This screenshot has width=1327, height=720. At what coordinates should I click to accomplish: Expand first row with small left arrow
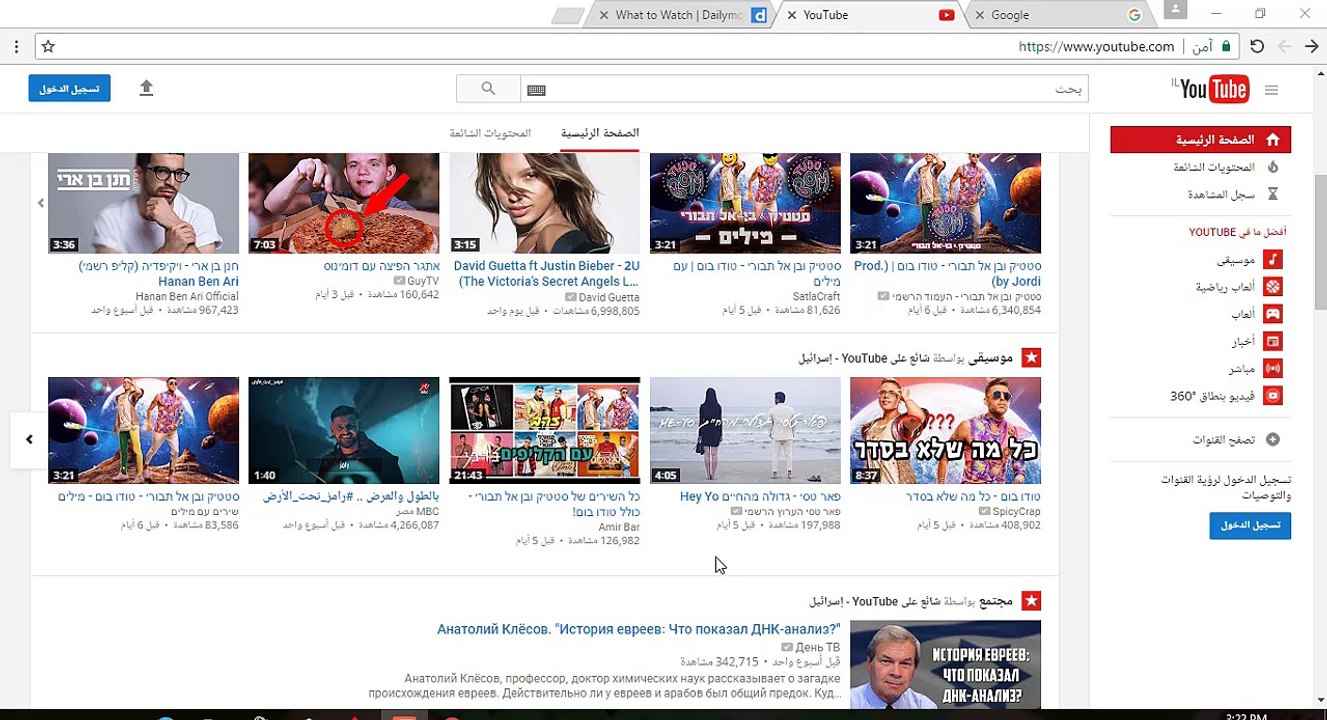(x=41, y=203)
